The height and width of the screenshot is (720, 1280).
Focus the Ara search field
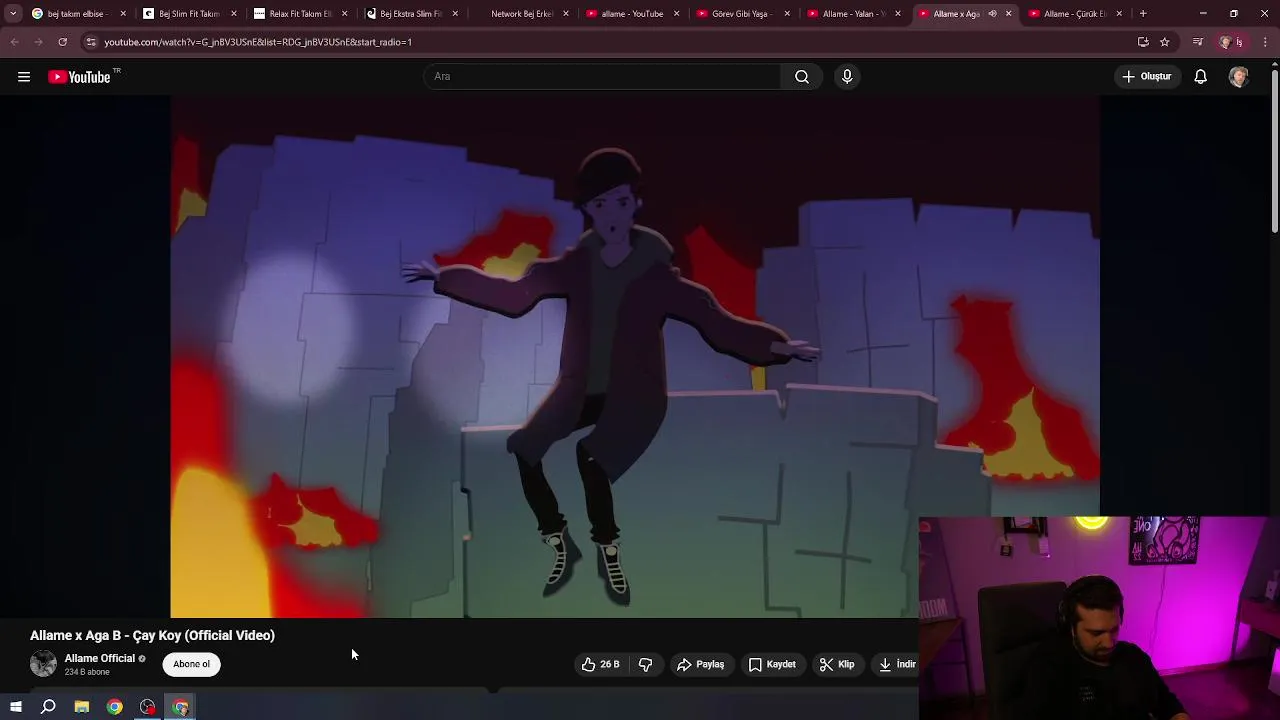point(602,77)
